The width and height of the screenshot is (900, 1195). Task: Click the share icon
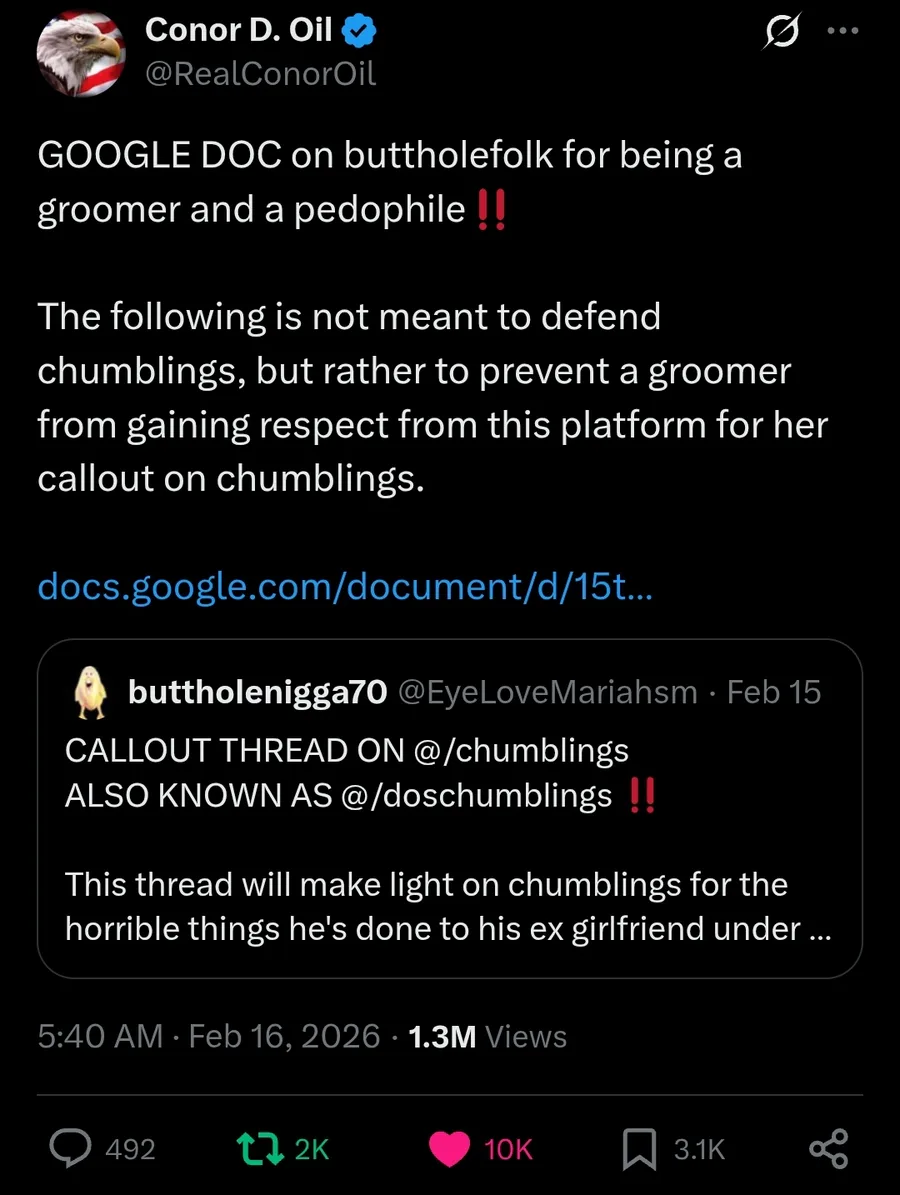[x=828, y=1149]
